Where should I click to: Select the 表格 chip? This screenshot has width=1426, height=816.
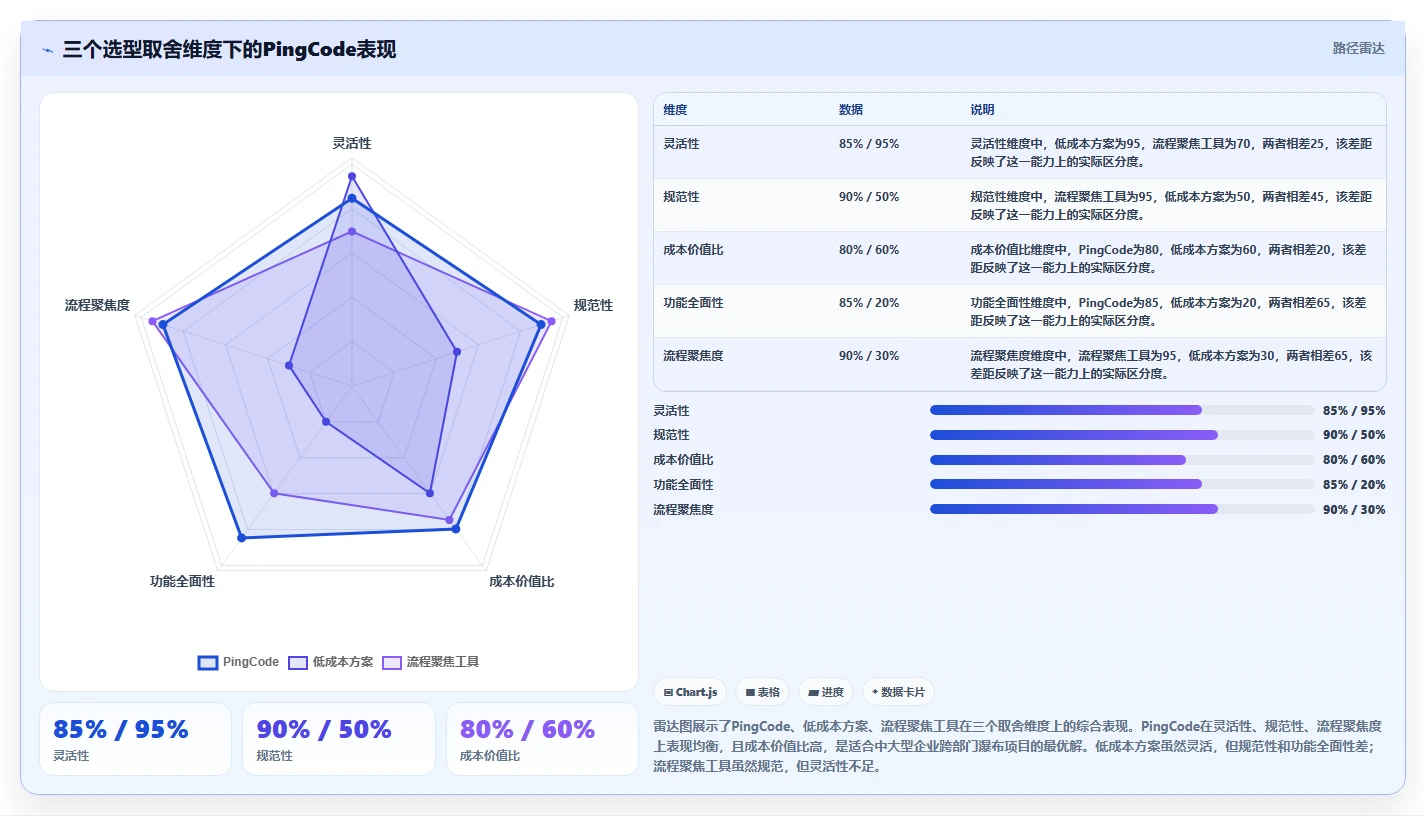click(763, 692)
